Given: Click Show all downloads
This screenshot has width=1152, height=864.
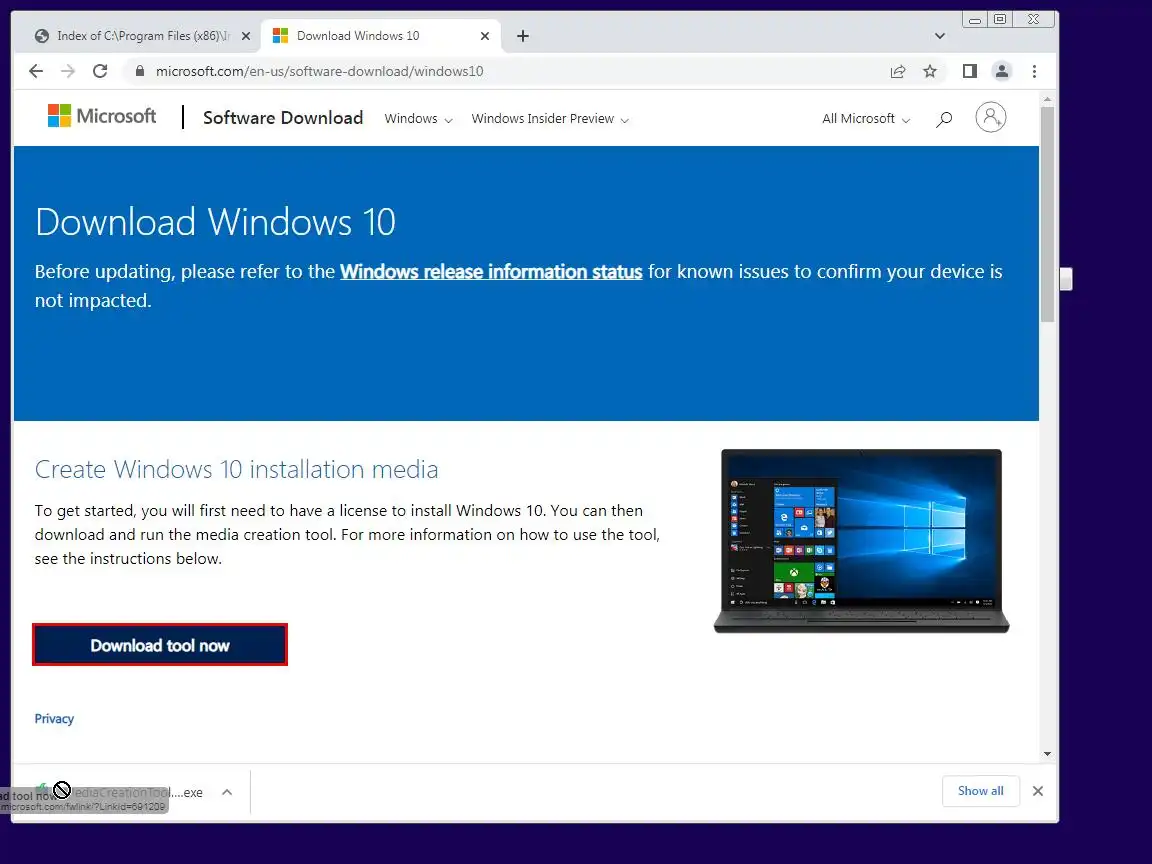Looking at the screenshot, I should point(980,791).
